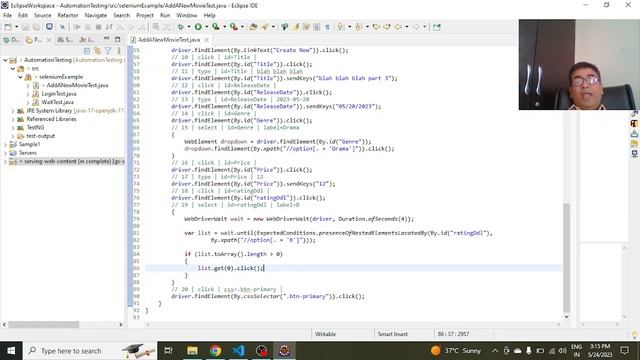Open the Window menu
The image size is (640, 360).
(x=187, y=16)
